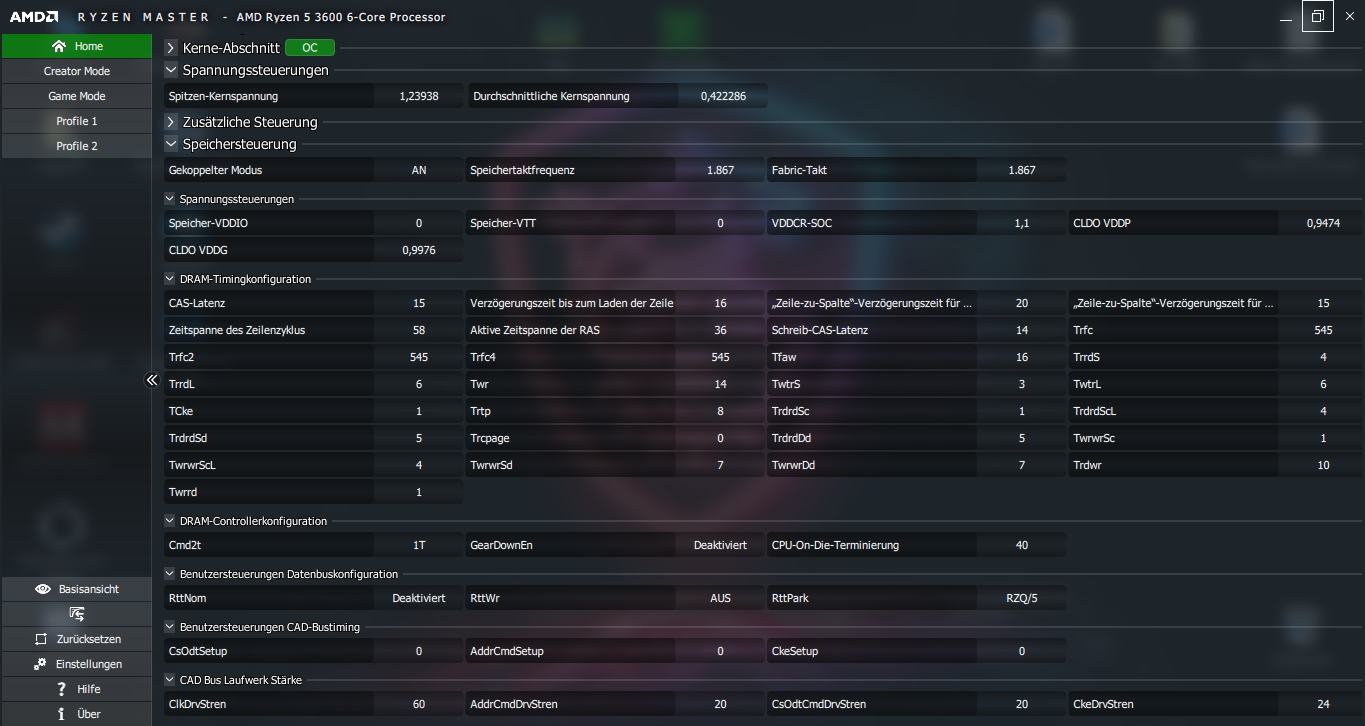
Task: Collapse Benutzersteuerungen CAD-Bustiming subsection
Action: click(170, 627)
